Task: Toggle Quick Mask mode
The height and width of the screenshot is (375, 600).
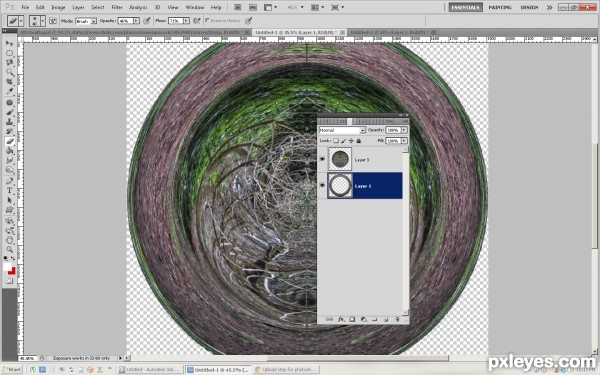Action: tap(10, 281)
